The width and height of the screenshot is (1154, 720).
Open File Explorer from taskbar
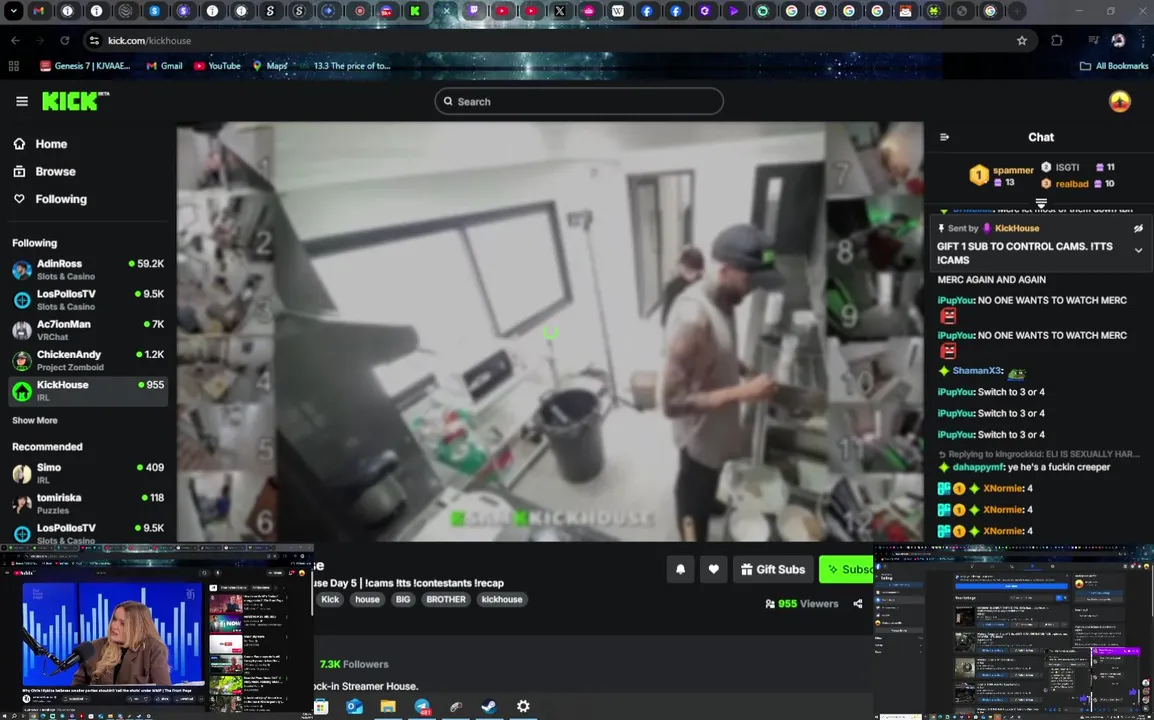[388, 707]
